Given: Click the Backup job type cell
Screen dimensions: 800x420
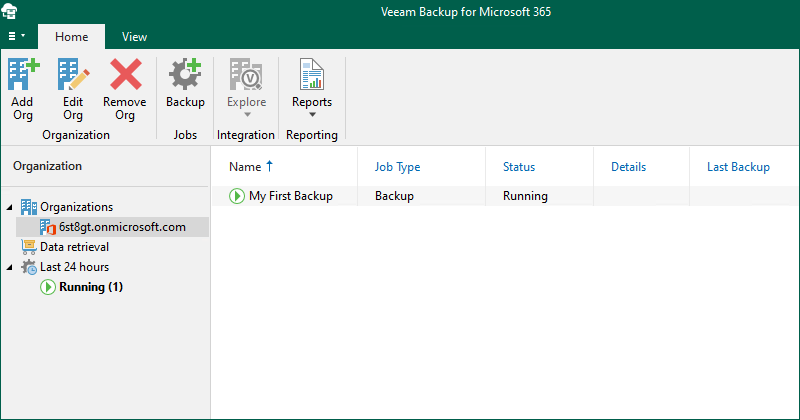Looking at the screenshot, I should [394, 196].
